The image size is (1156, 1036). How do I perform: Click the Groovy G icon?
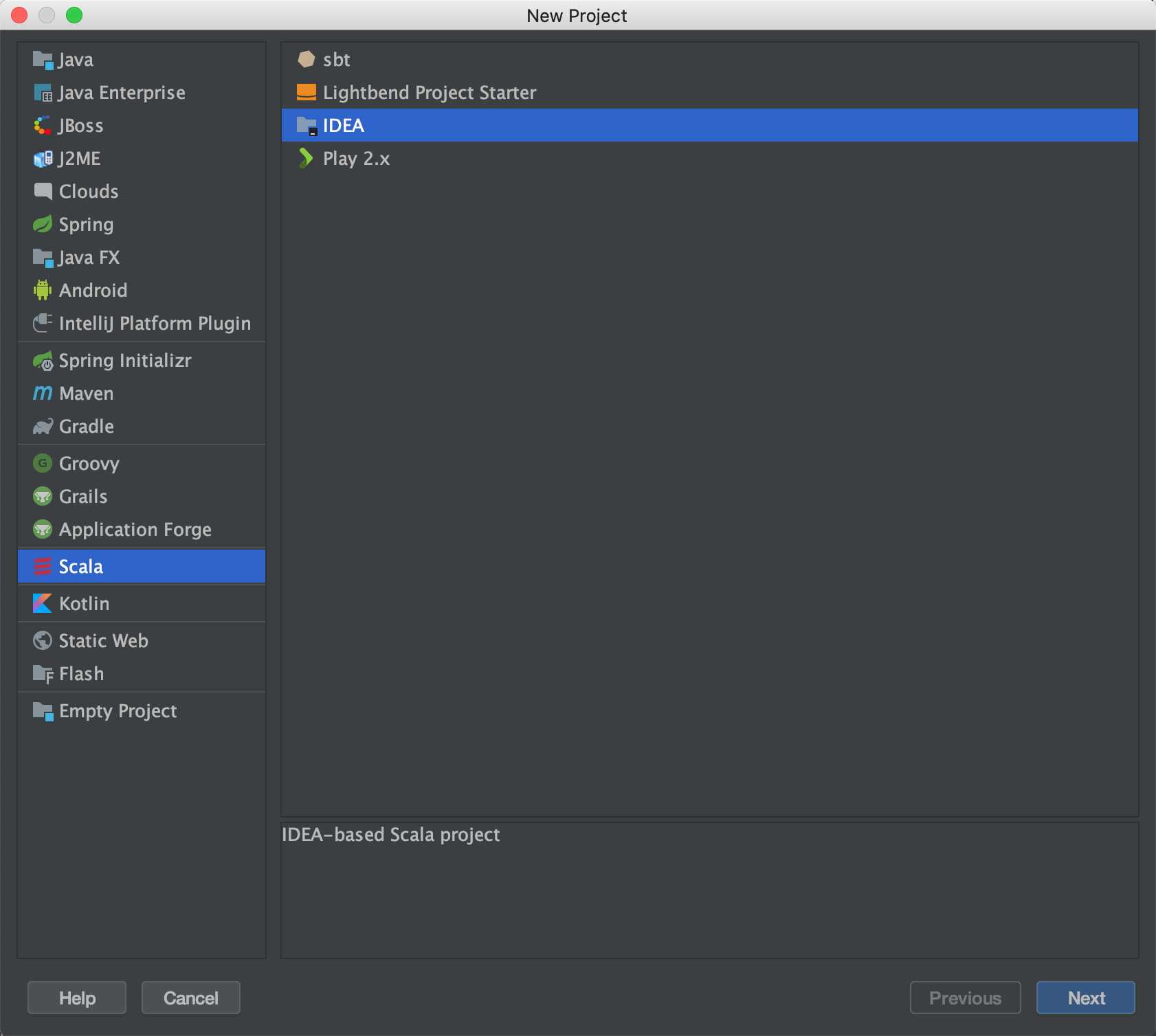pyautogui.click(x=43, y=464)
